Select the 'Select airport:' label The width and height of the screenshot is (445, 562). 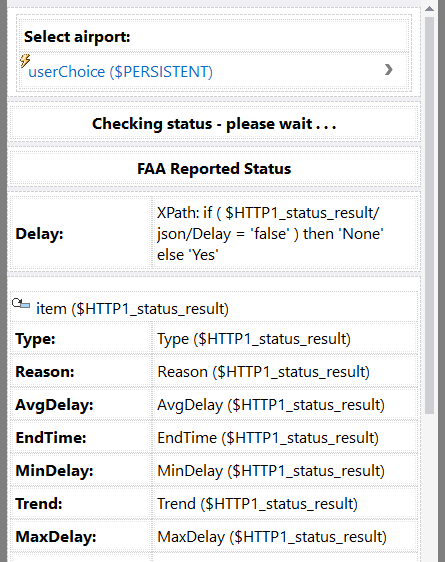(77, 37)
